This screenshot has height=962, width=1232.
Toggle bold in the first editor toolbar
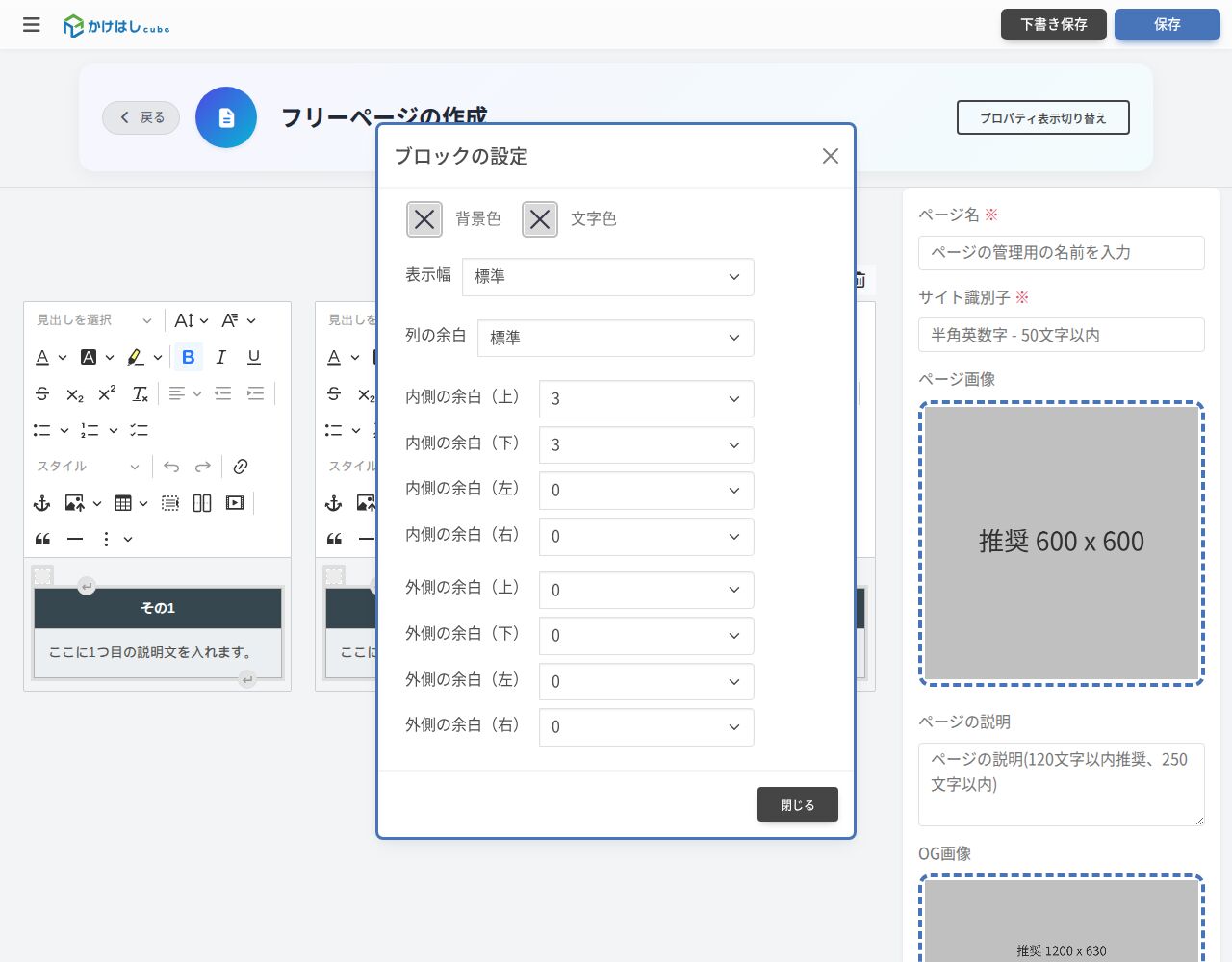click(189, 357)
